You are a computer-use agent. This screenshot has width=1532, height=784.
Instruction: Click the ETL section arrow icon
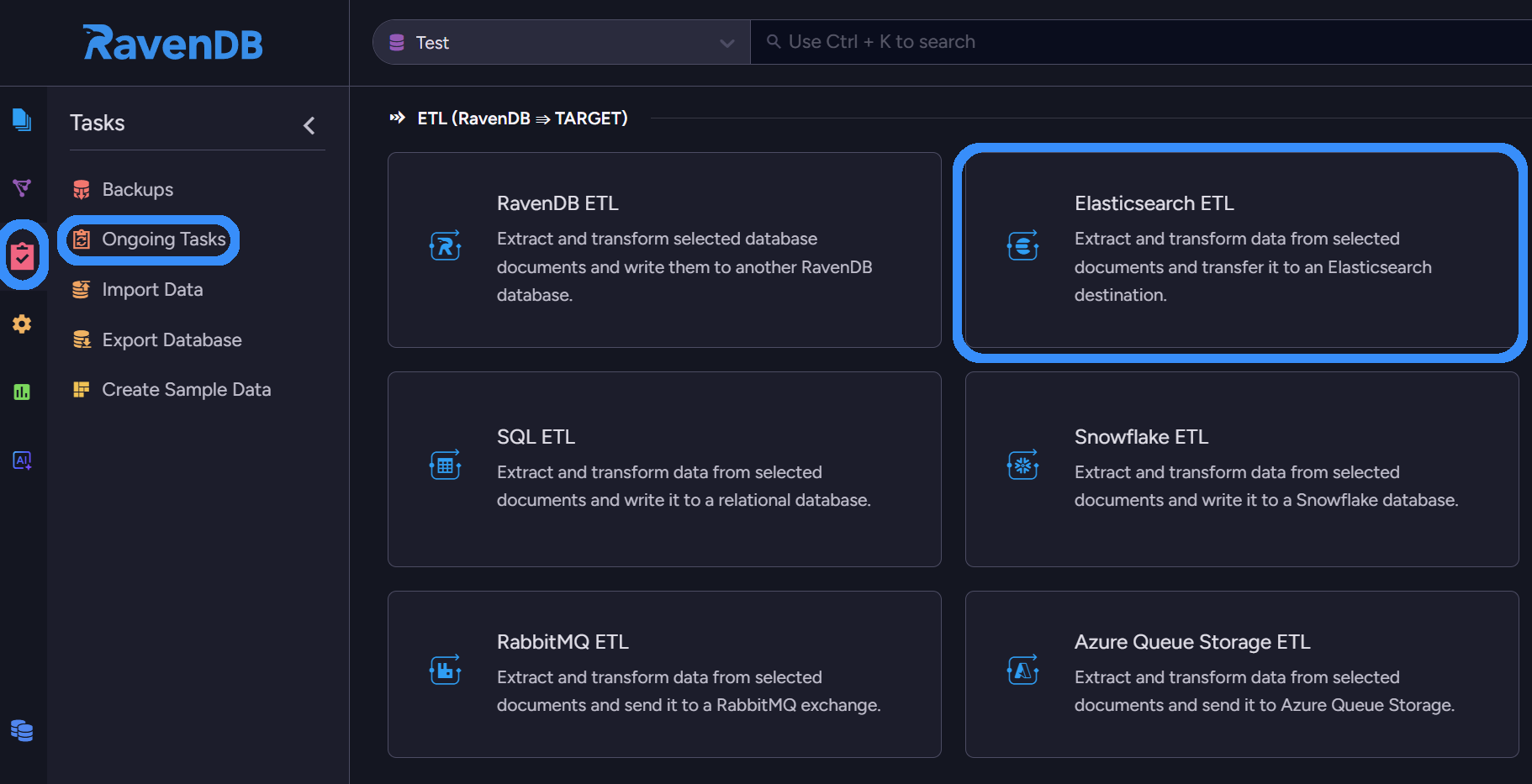point(398,118)
